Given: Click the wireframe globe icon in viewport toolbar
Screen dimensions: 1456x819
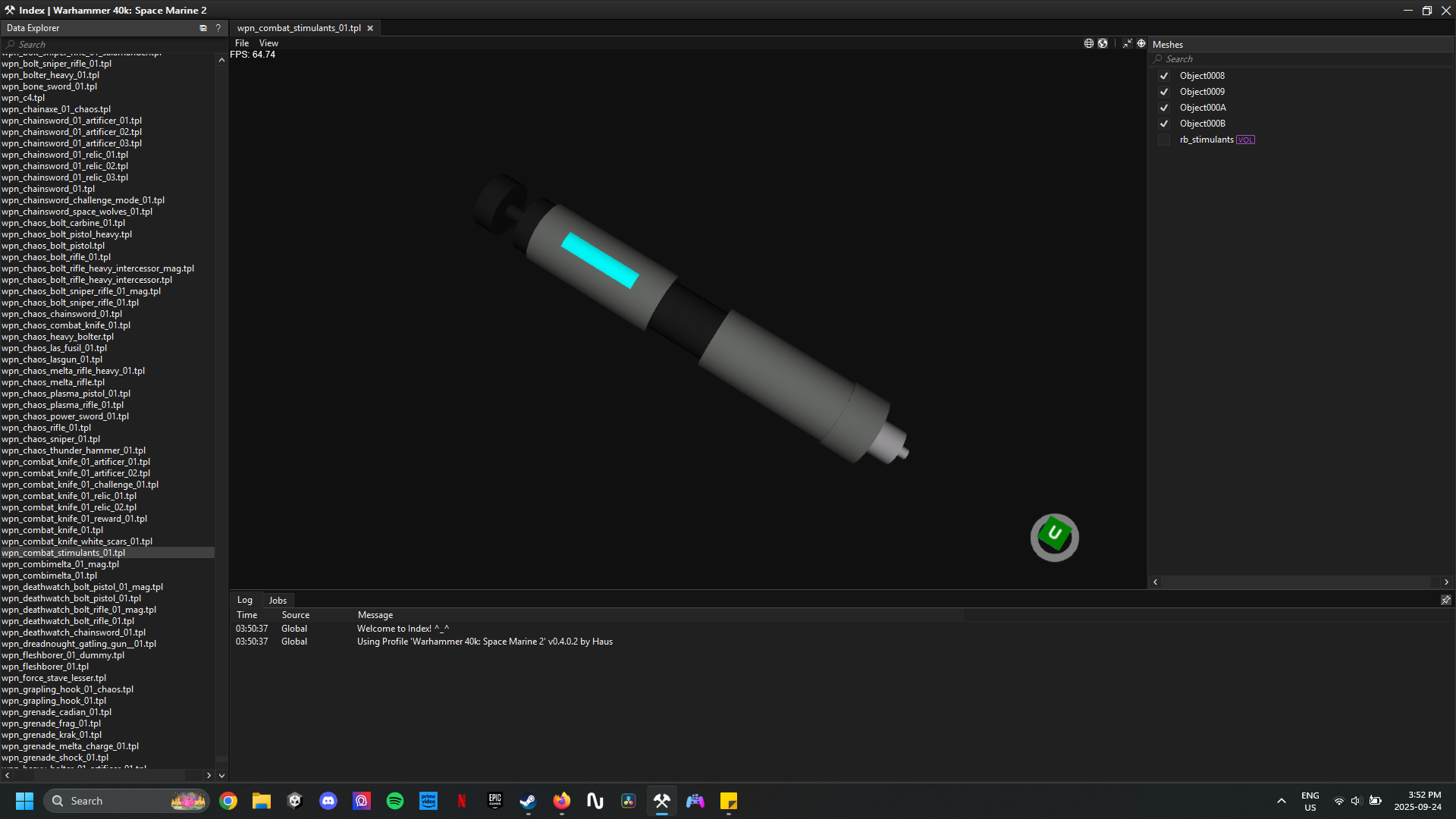Looking at the screenshot, I should pyautogui.click(x=1088, y=43).
